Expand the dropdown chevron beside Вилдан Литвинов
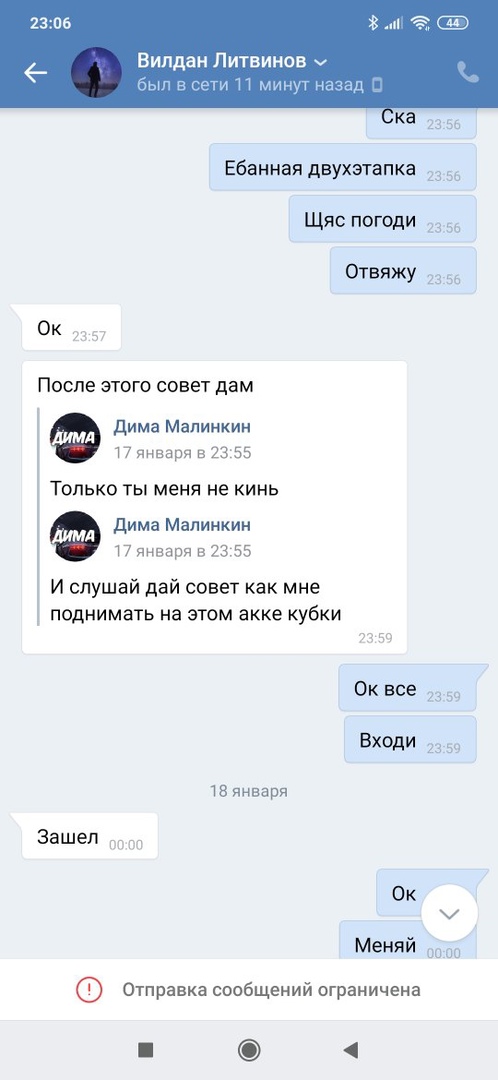Screen dimensions: 498x1080 pos(320,63)
